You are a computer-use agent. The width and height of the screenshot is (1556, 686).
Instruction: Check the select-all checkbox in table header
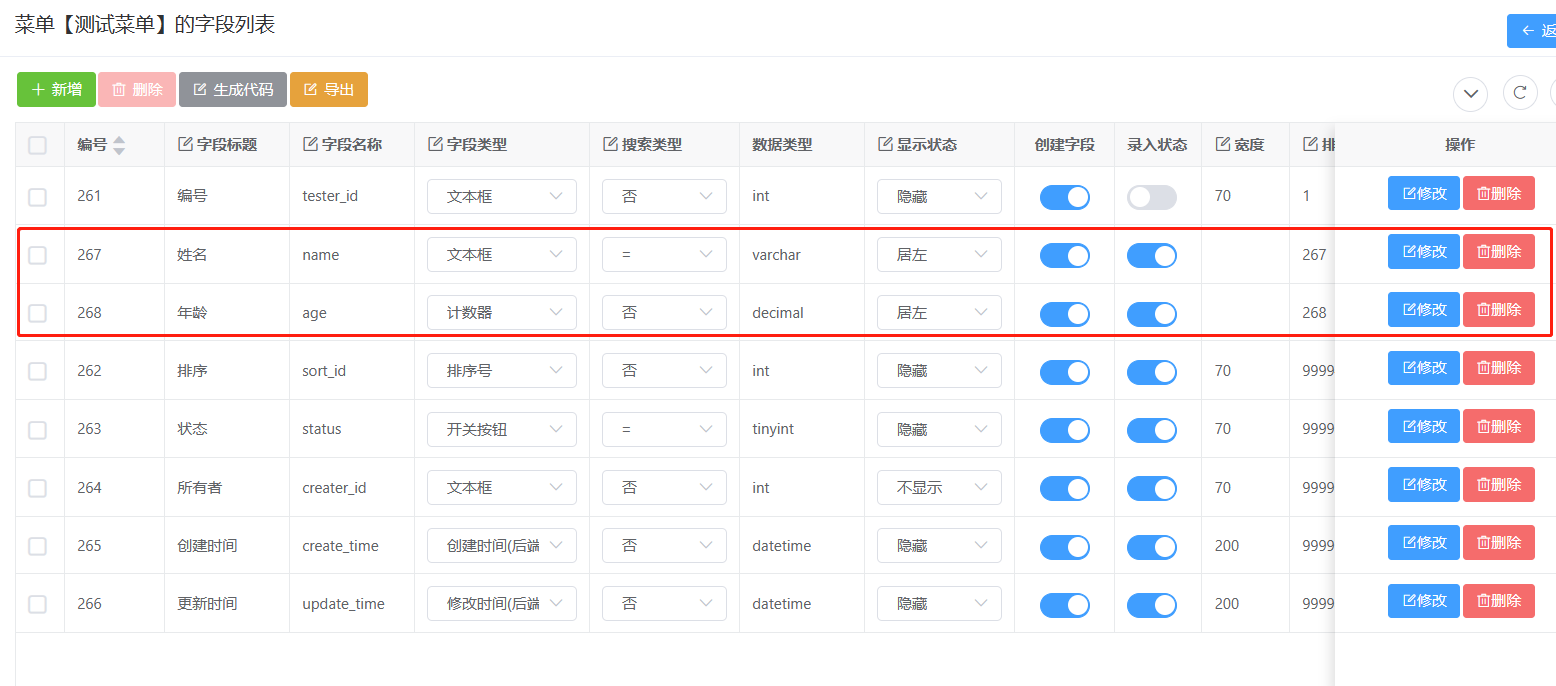click(x=37, y=146)
